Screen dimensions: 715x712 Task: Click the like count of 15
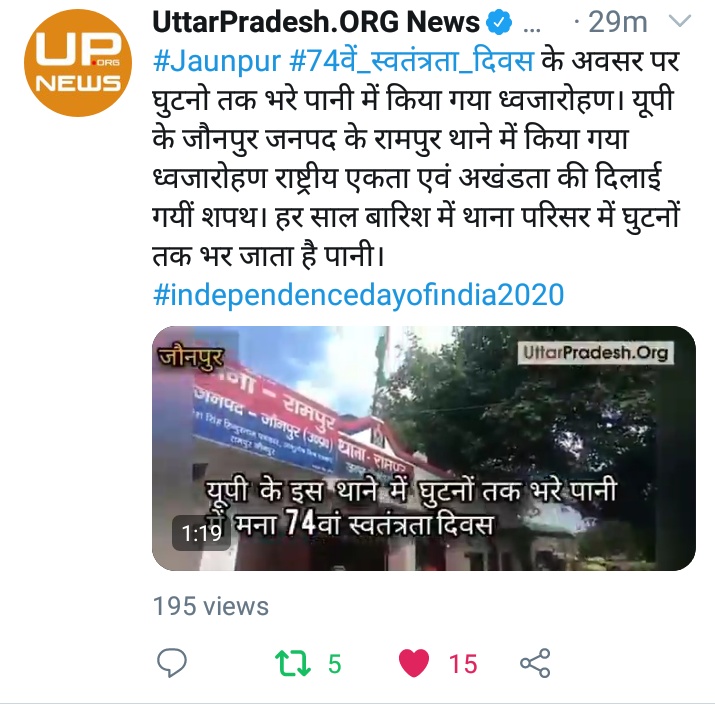pyautogui.click(x=463, y=664)
